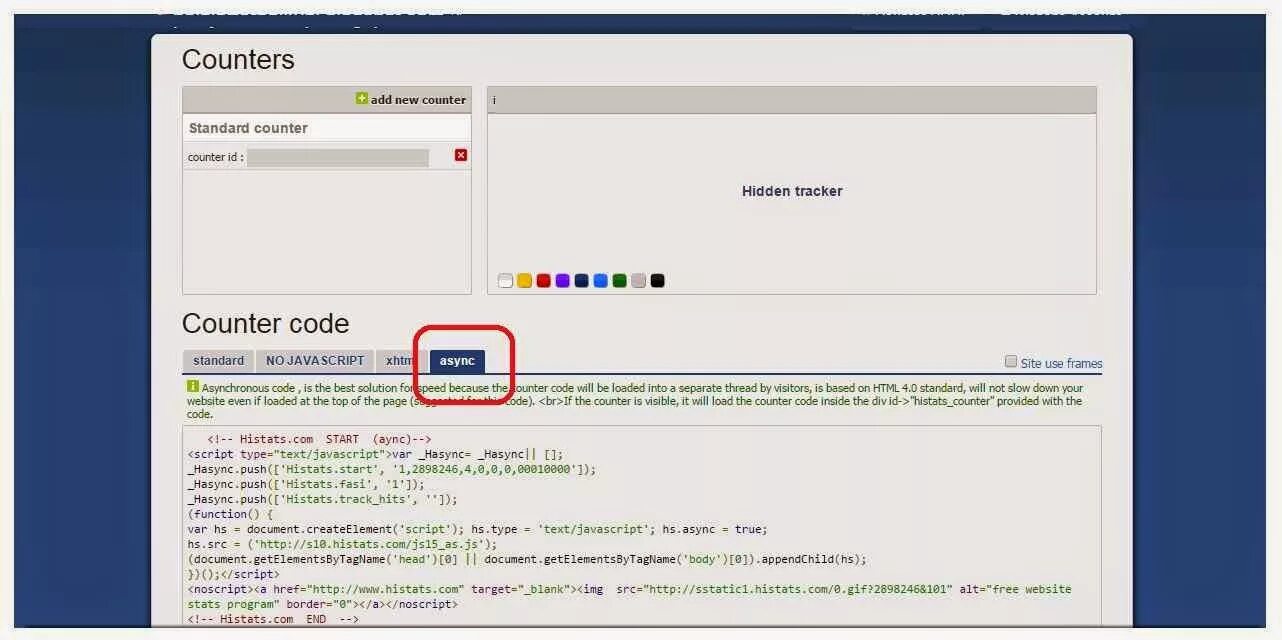Choose the purple color swatch
1282x640 pixels.
[562, 281]
